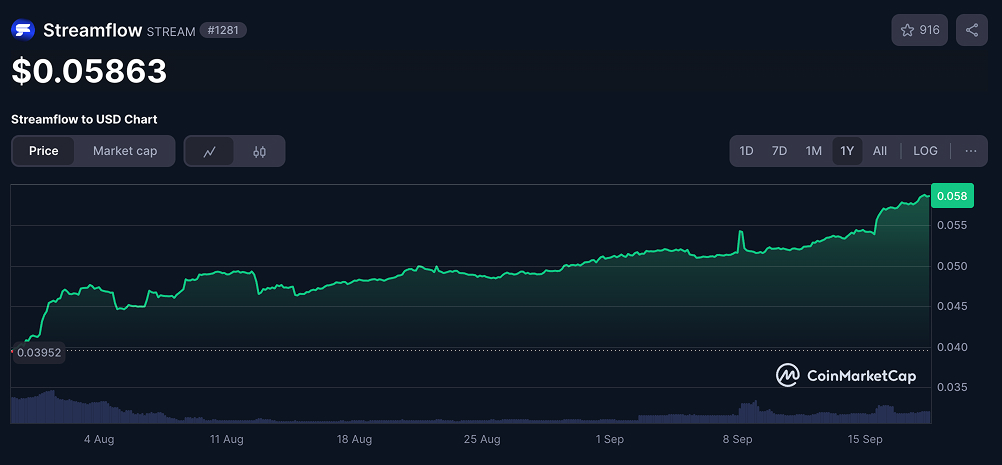
Task: Click the $0.05863 price value
Action: click(89, 71)
